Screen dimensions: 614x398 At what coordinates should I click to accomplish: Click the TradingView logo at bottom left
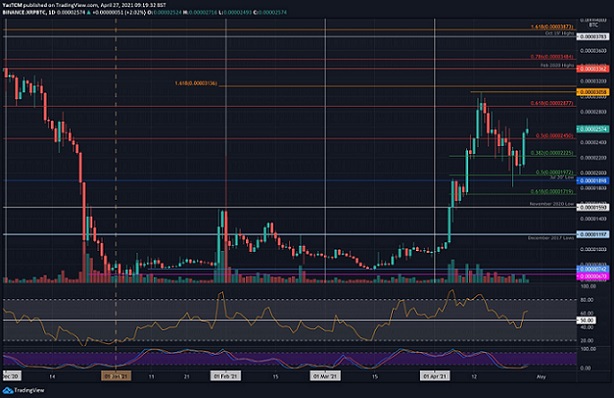(23, 390)
